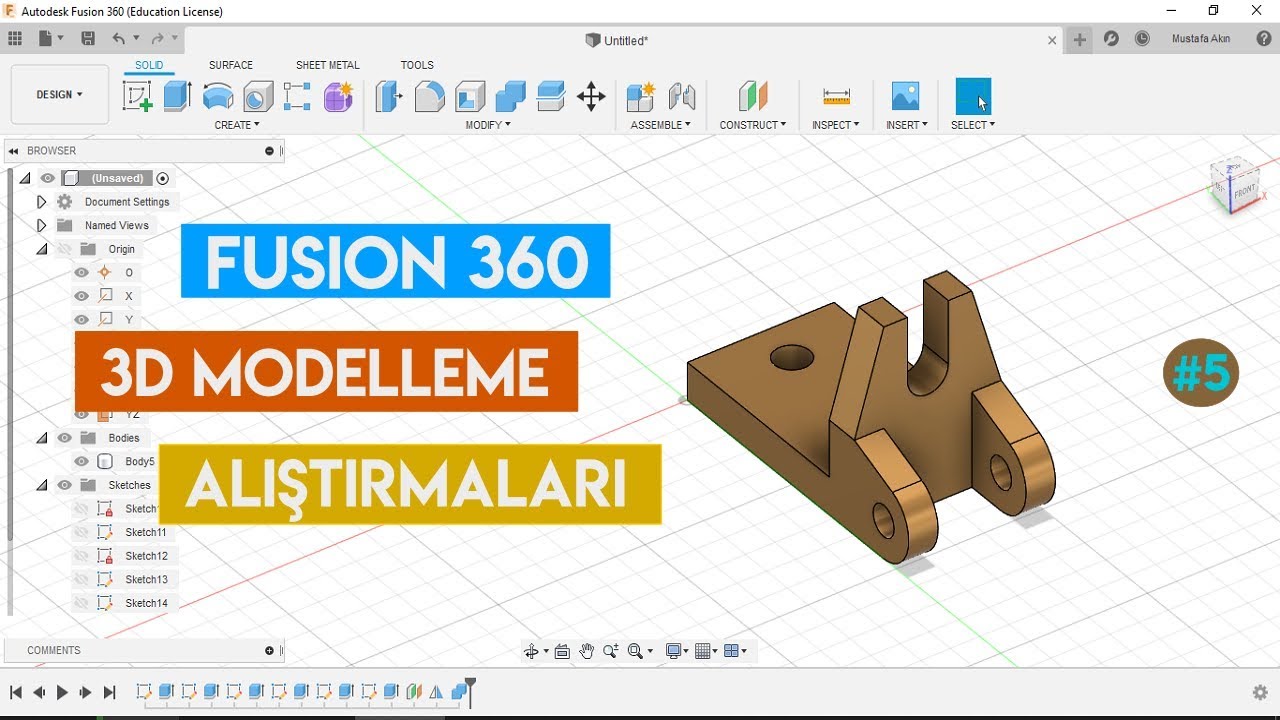1280x720 pixels.
Task: Select the Pan hand tool
Action: [x=586, y=651]
